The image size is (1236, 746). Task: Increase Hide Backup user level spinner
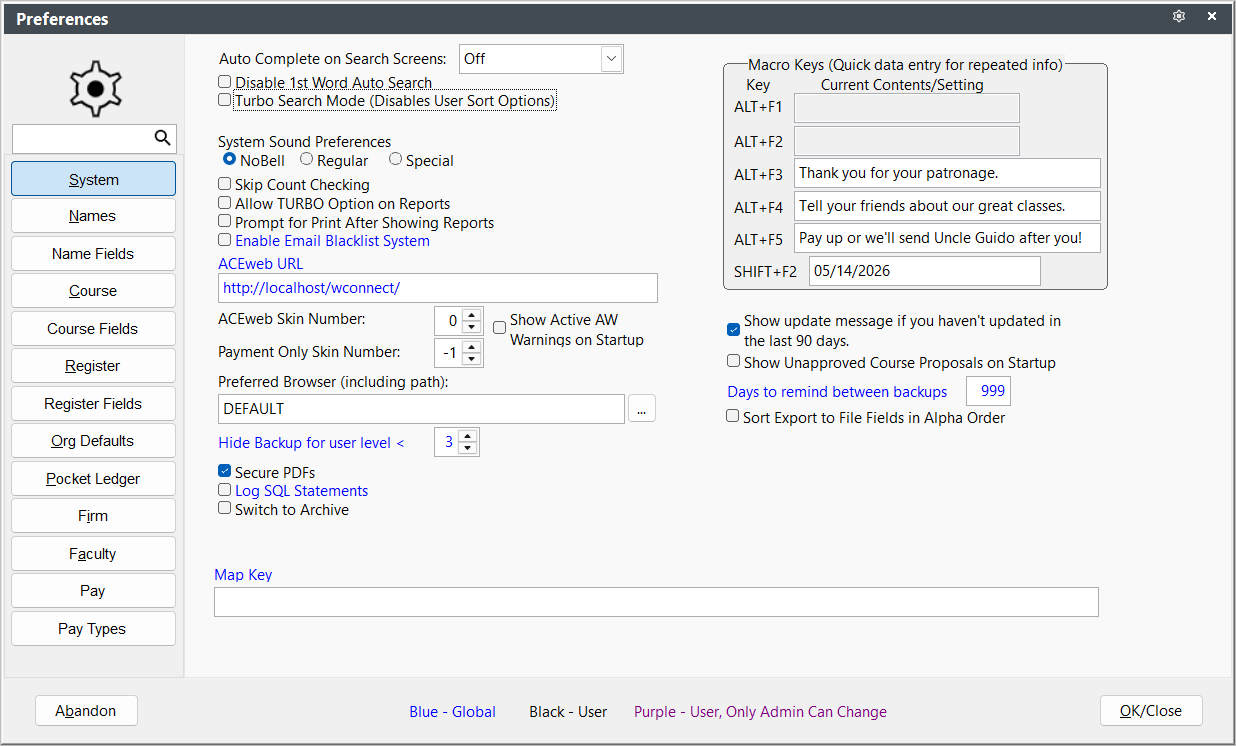[467, 436]
